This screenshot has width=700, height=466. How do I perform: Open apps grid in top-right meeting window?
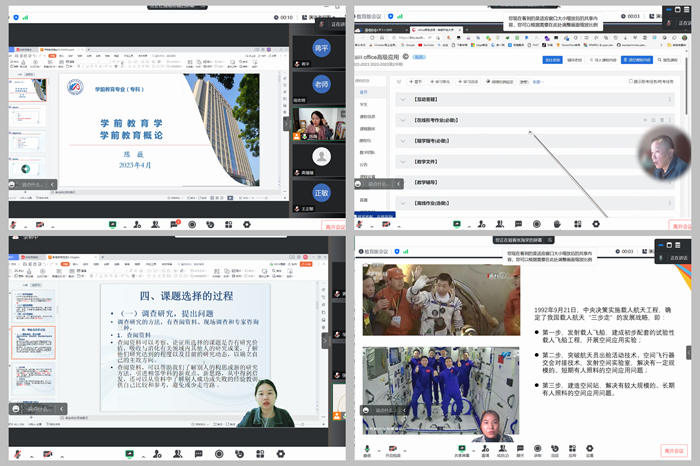(578, 224)
